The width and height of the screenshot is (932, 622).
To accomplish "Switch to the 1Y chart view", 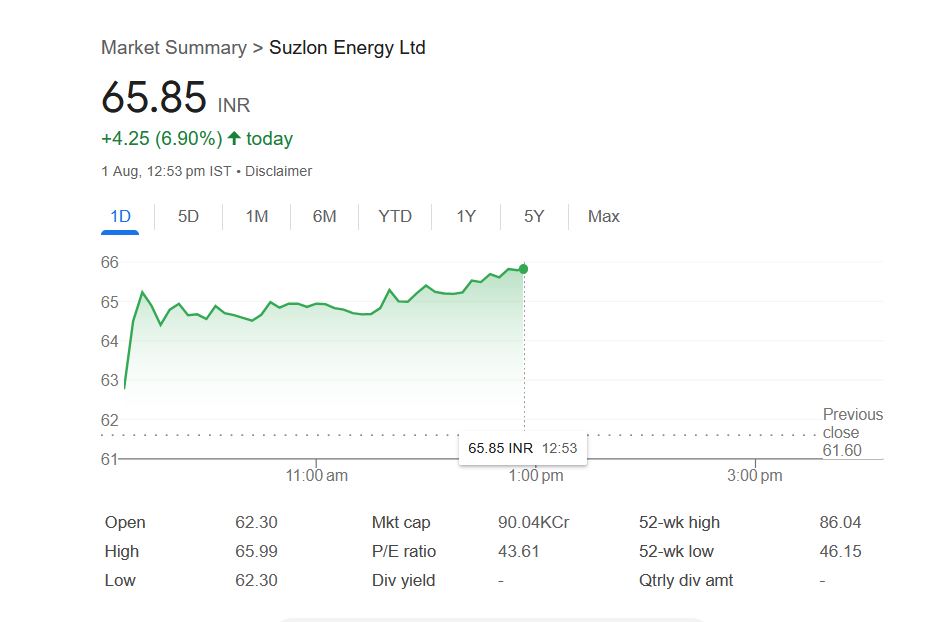I will pos(466,217).
